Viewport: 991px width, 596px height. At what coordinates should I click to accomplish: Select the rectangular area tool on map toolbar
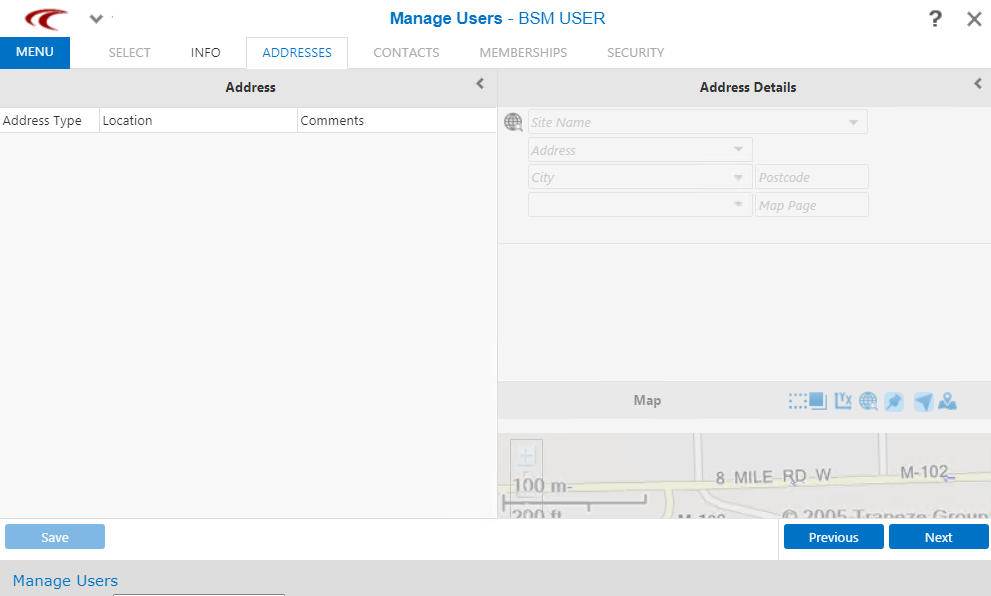pyautogui.click(x=795, y=400)
